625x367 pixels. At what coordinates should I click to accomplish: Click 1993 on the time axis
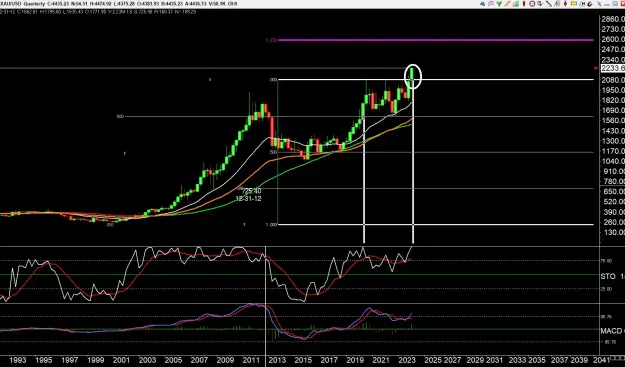(x=17, y=360)
